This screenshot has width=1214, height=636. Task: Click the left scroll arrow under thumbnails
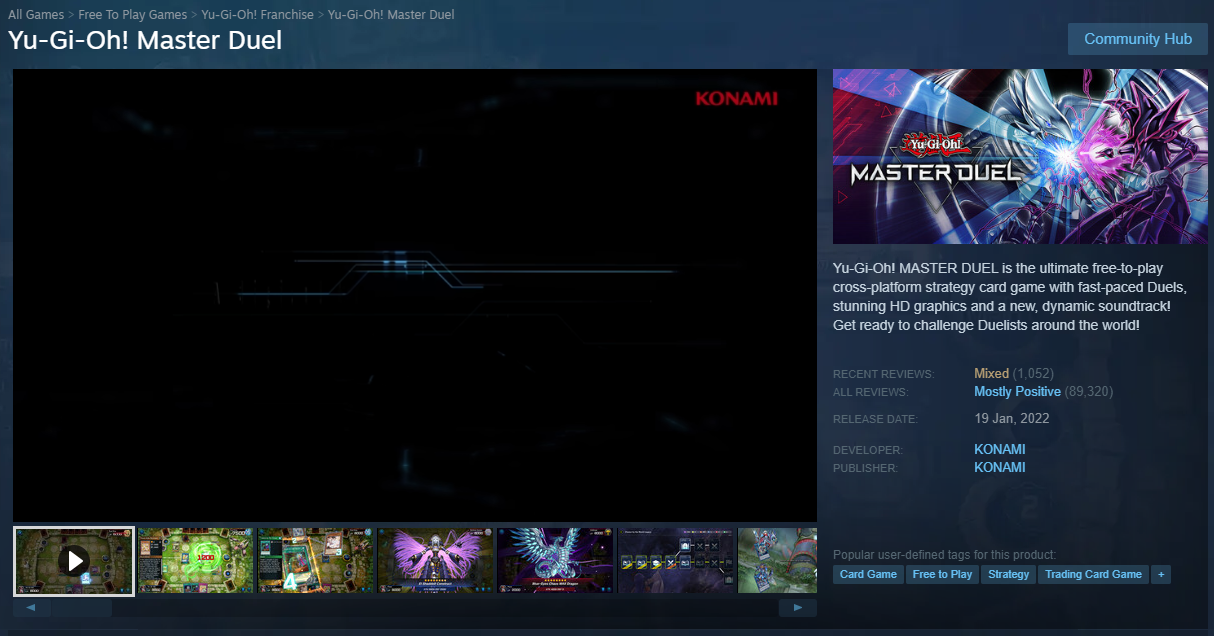coord(32,608)
